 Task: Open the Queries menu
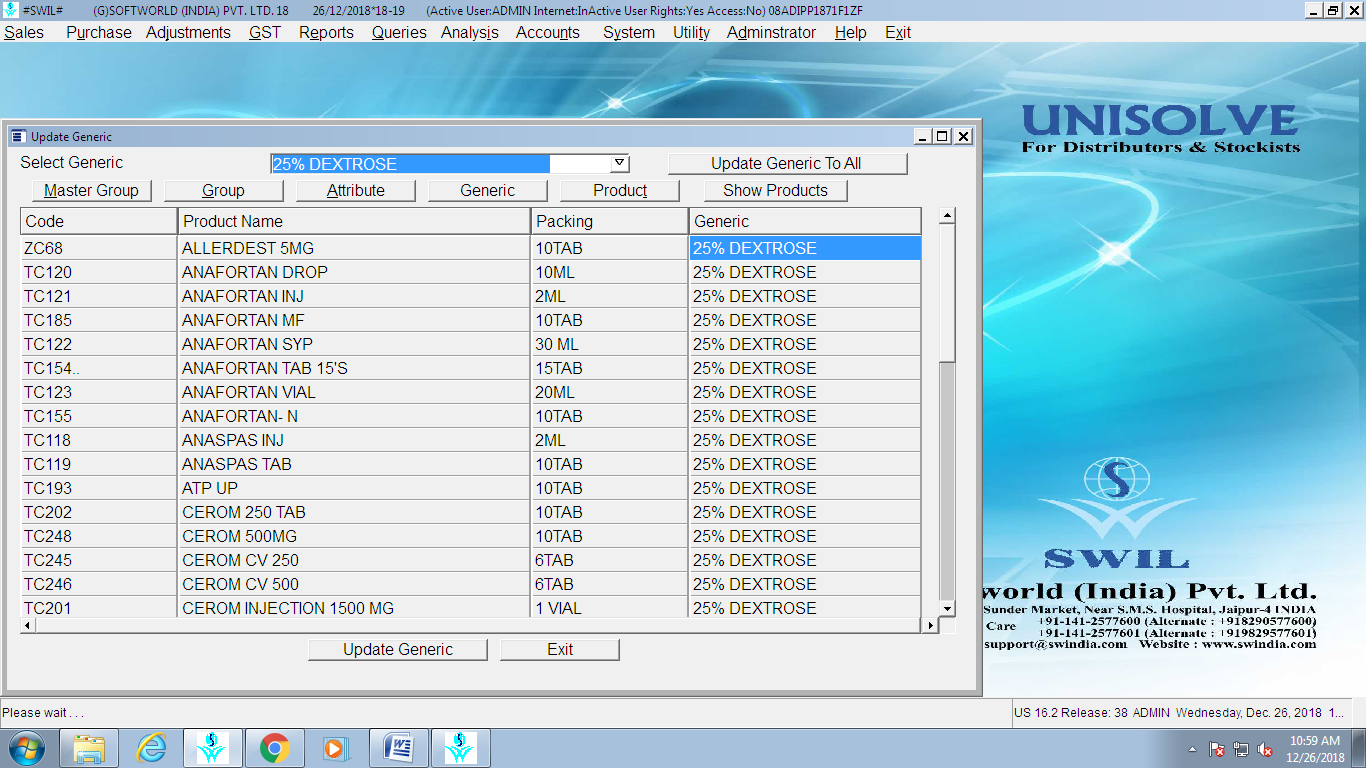click(399, 32)
